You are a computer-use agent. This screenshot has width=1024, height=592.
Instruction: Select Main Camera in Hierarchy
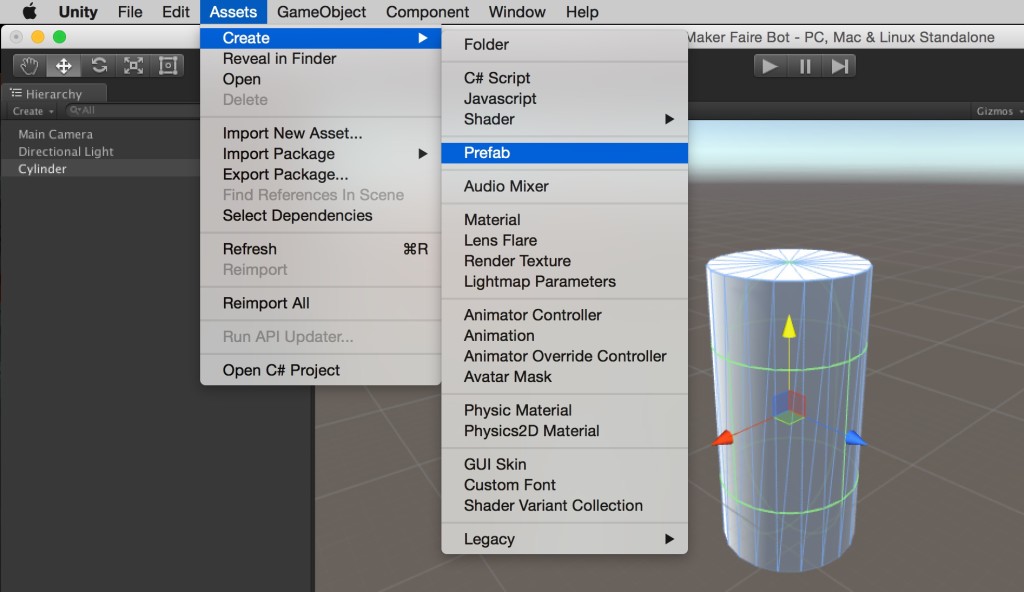tap(55, 134)
